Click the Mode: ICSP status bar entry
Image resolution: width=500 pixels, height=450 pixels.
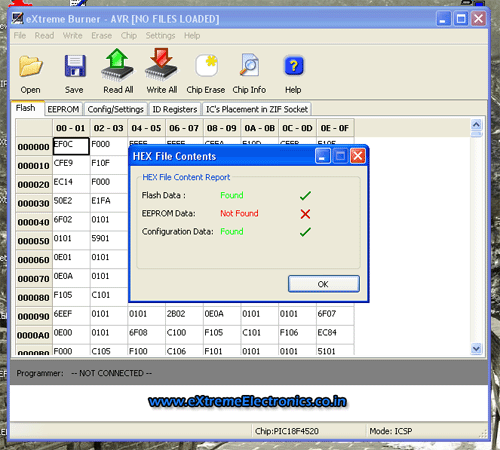click(391, 431)
